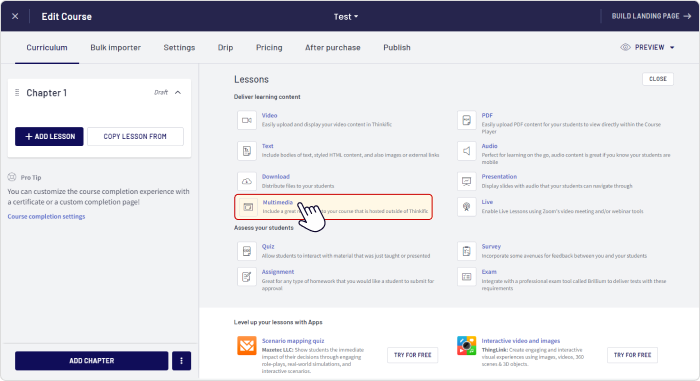This screenshot has height=381, width=700.
Task: Click the Download cloud icon
Action: (x=247, y=181)
